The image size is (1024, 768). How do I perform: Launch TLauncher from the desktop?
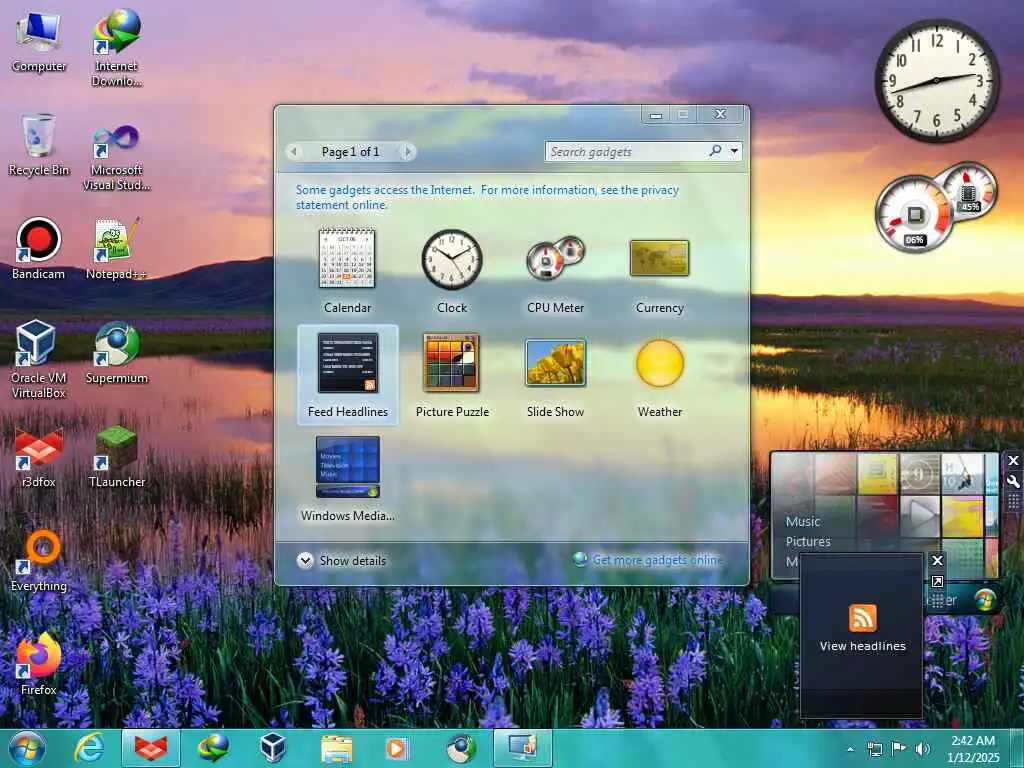pyautogui.click(x=116, y=456)
